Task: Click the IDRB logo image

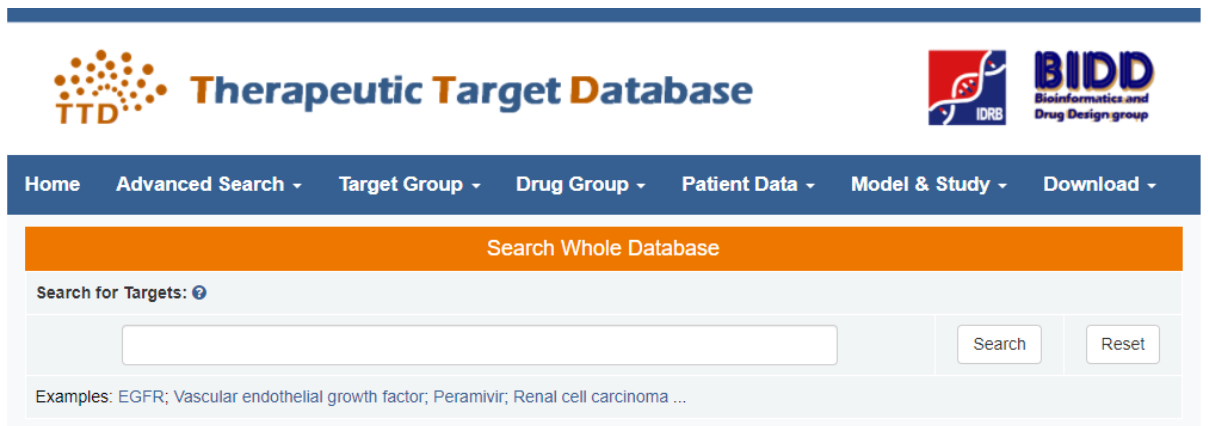Action: (966, 88)
